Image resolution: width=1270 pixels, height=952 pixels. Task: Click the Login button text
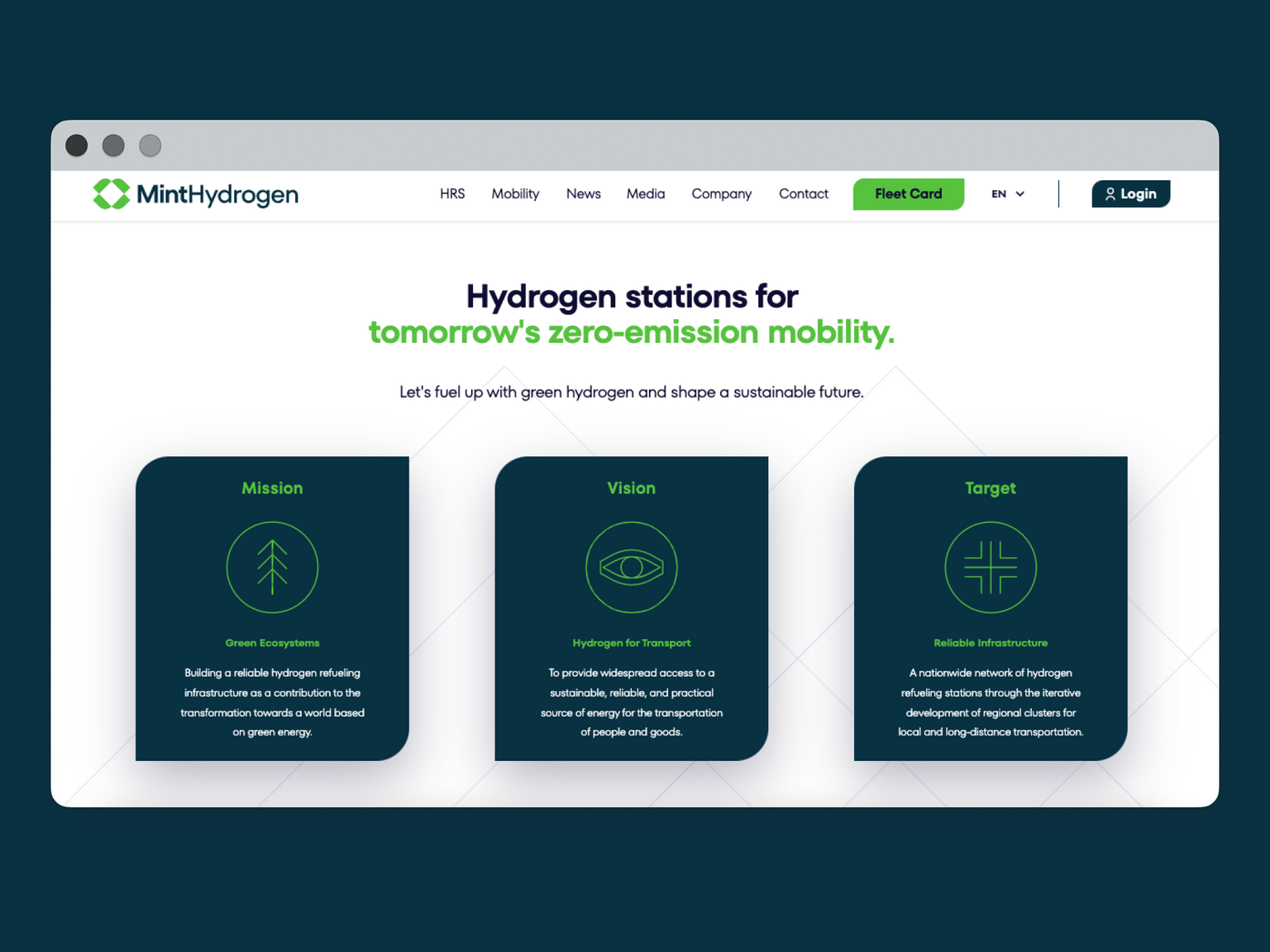[1139, 194]
